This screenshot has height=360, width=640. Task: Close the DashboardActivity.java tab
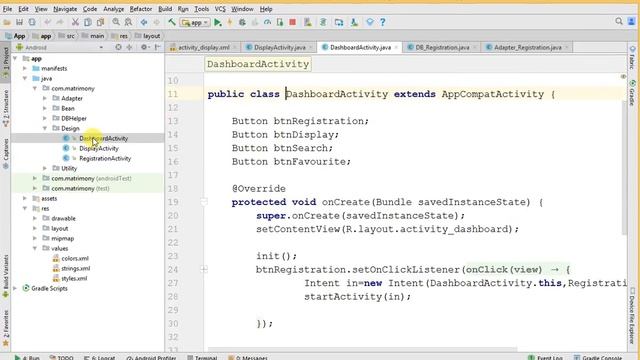396,47
